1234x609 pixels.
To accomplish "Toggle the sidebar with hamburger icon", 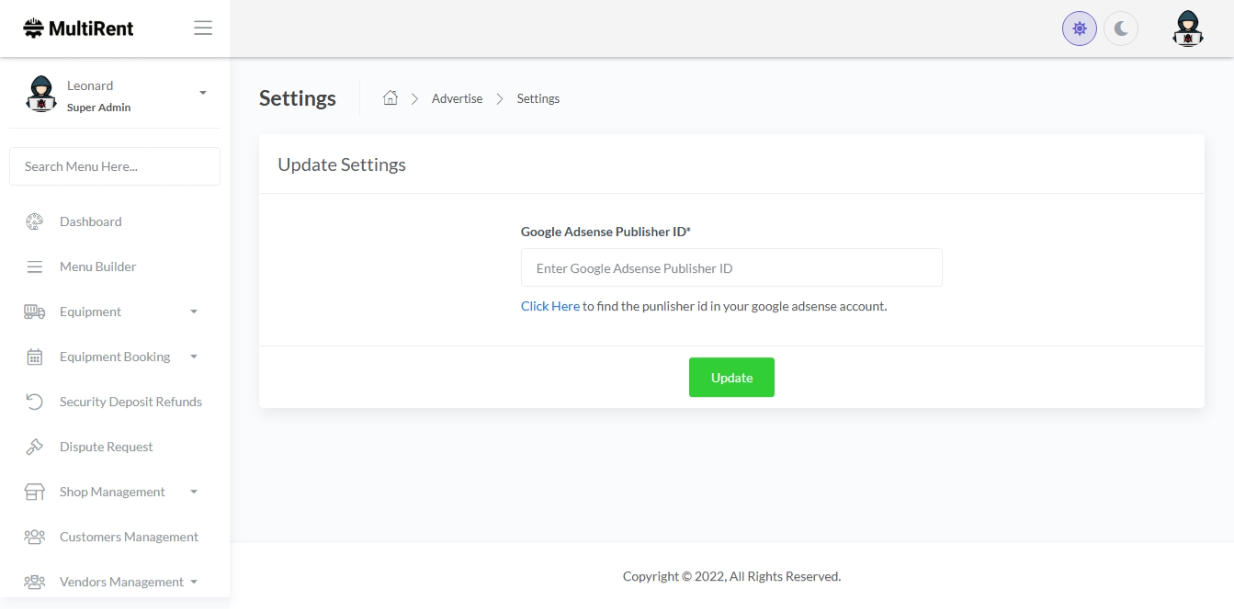I will (203, 28).
